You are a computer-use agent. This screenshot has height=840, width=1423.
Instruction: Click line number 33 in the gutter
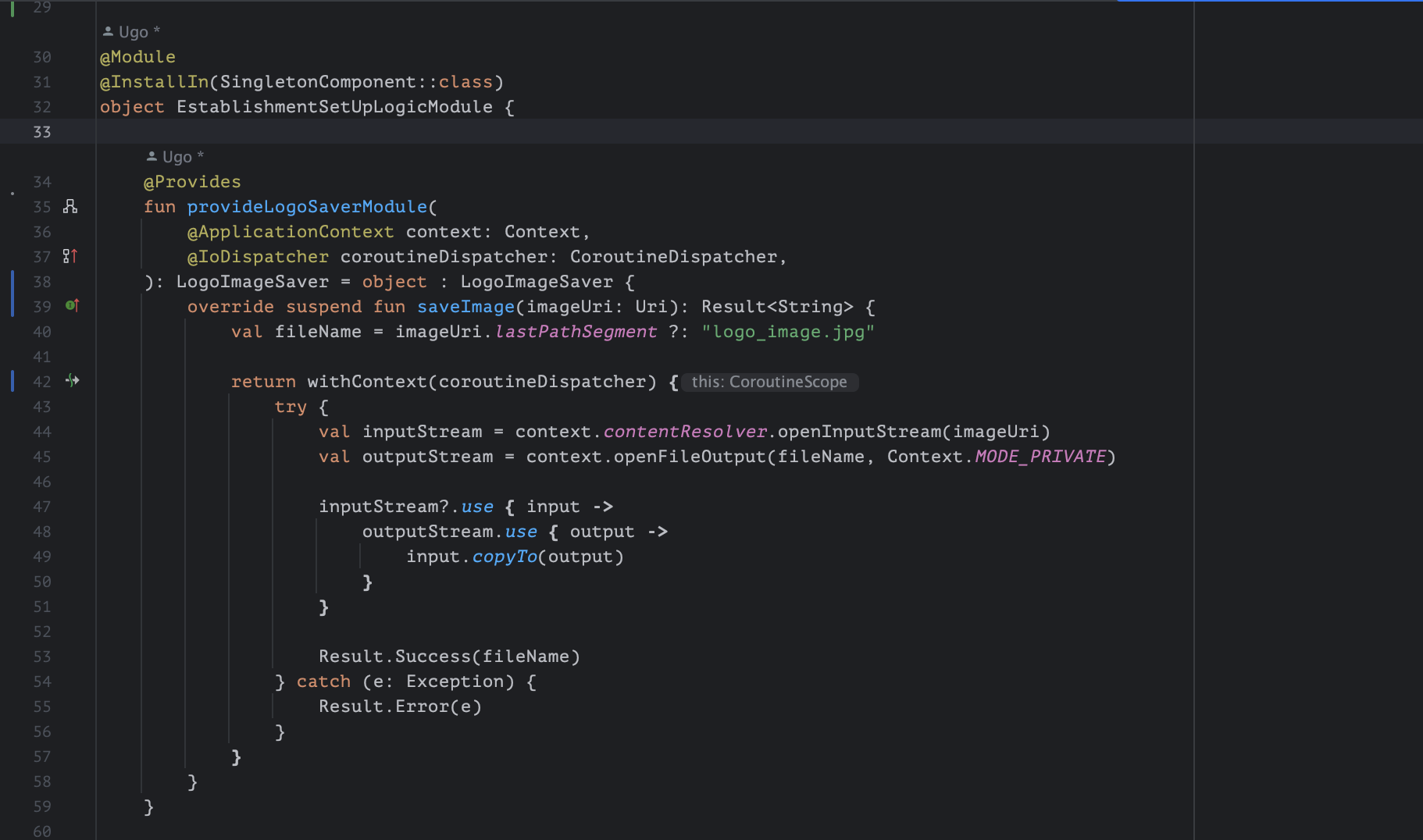pos(42,132)
